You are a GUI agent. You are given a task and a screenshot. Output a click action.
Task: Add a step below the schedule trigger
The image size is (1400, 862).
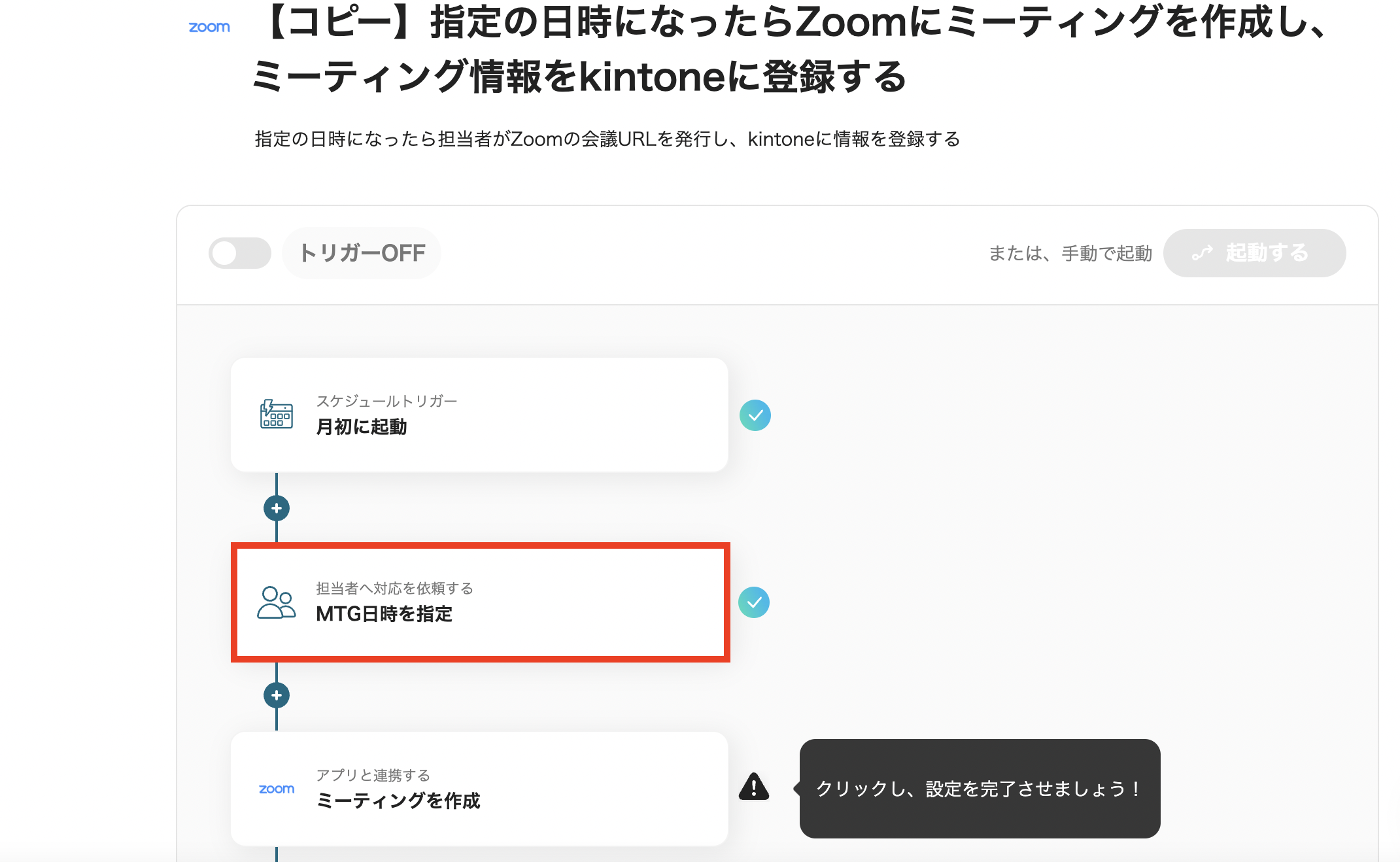[x=277, y=508]
